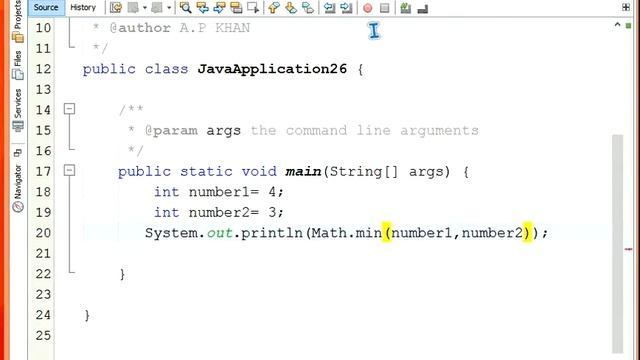This screenshot has height=360, width=640.
Task: Click the @author A.P KHAN comment
Action: pyautogui.click(x=180, y=28)
